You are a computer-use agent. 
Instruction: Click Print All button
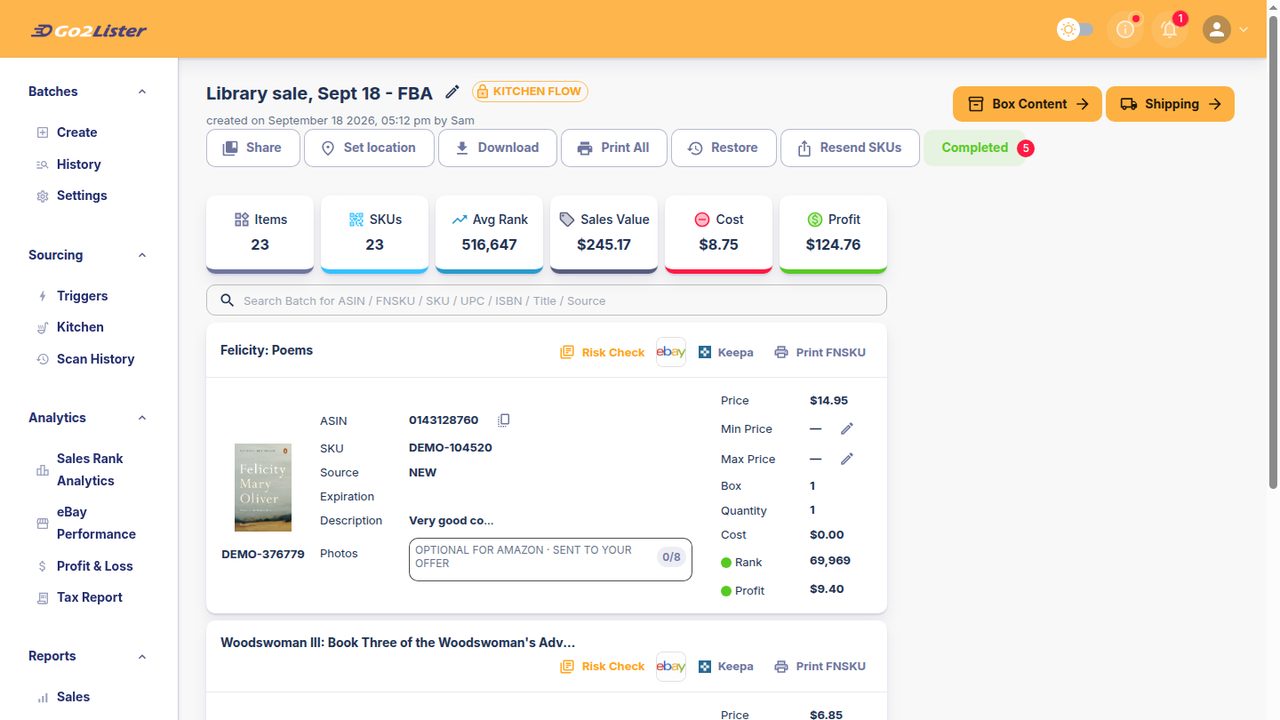[x=614, y=148]
